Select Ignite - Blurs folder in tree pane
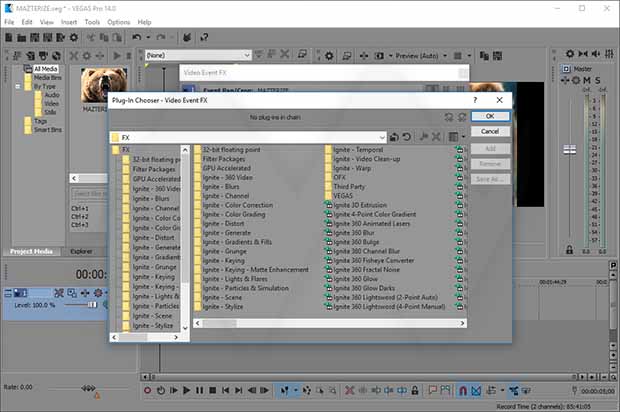This screenshot has height=412, width=620. pos(151,198)
